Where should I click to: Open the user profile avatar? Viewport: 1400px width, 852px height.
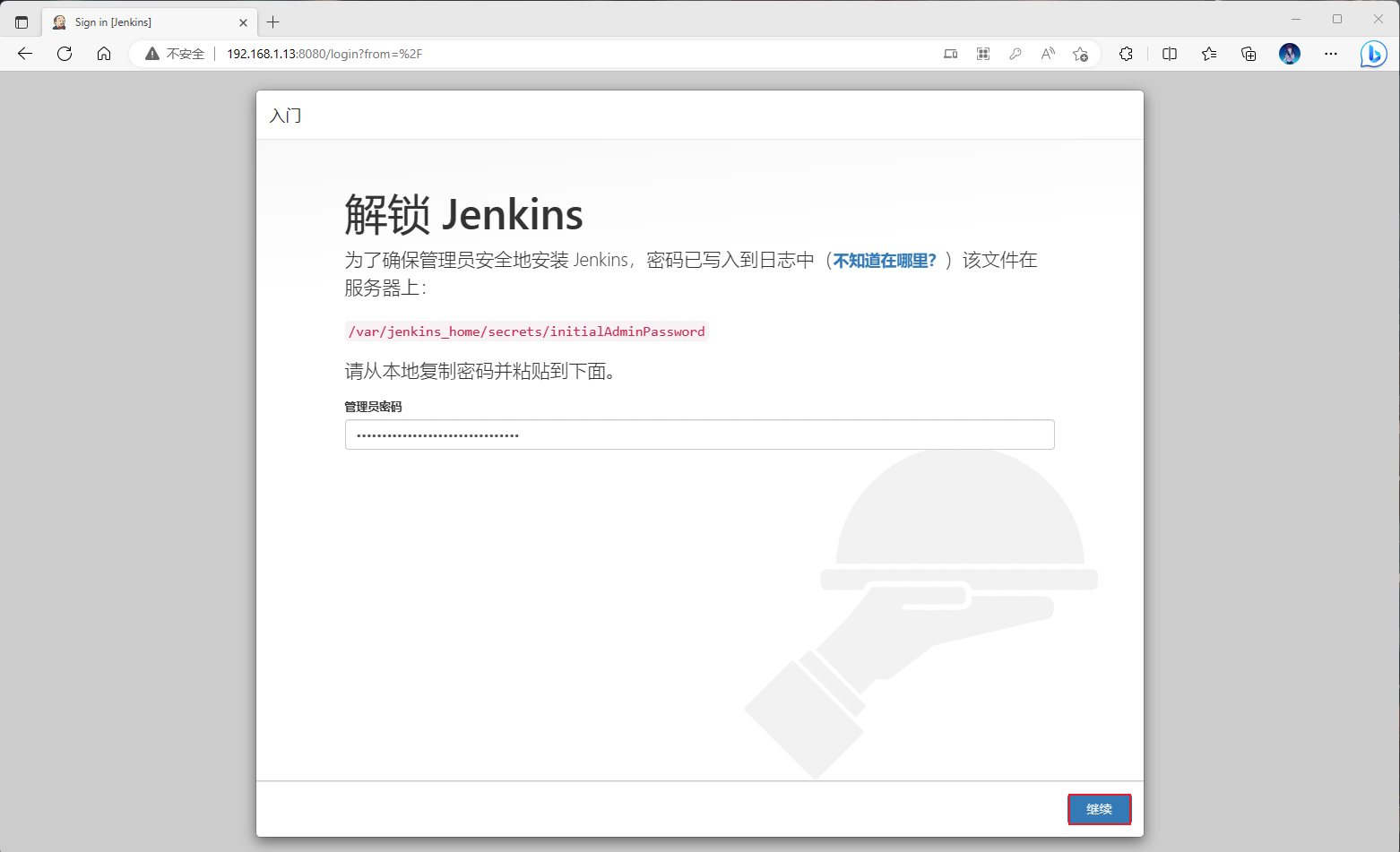coord(1290,54)
